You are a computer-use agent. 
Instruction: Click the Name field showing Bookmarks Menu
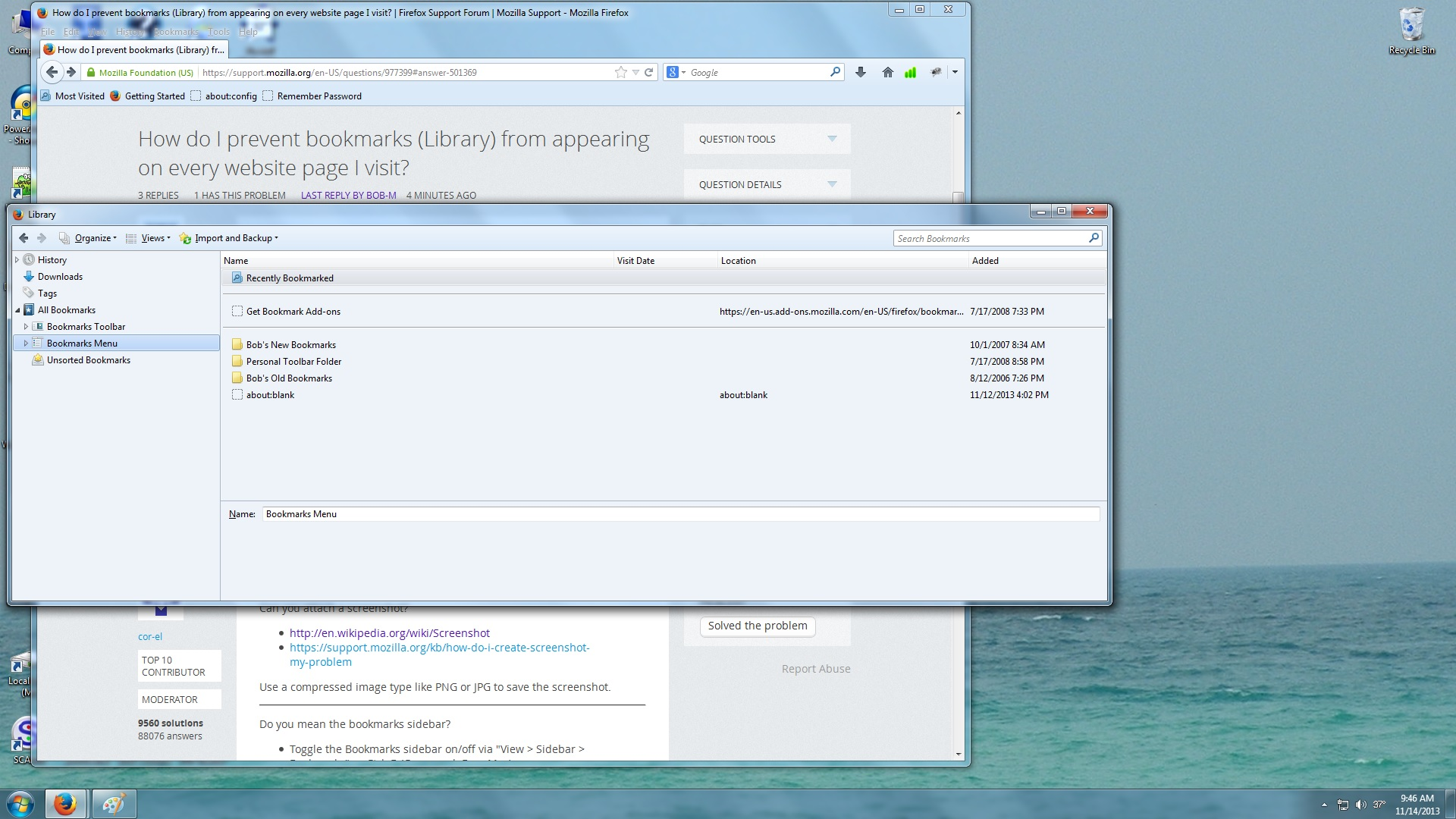click(680, 514)
